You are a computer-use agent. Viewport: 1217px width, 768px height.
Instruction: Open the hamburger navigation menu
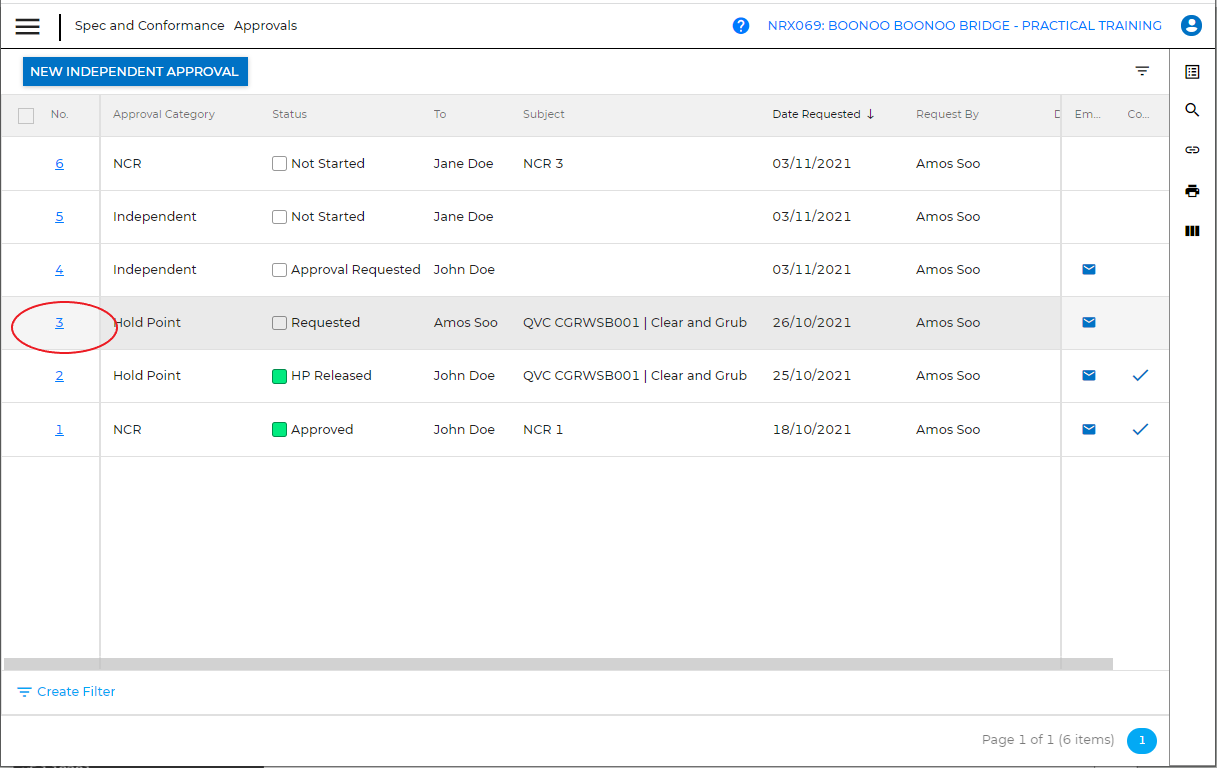coord(28,27)
